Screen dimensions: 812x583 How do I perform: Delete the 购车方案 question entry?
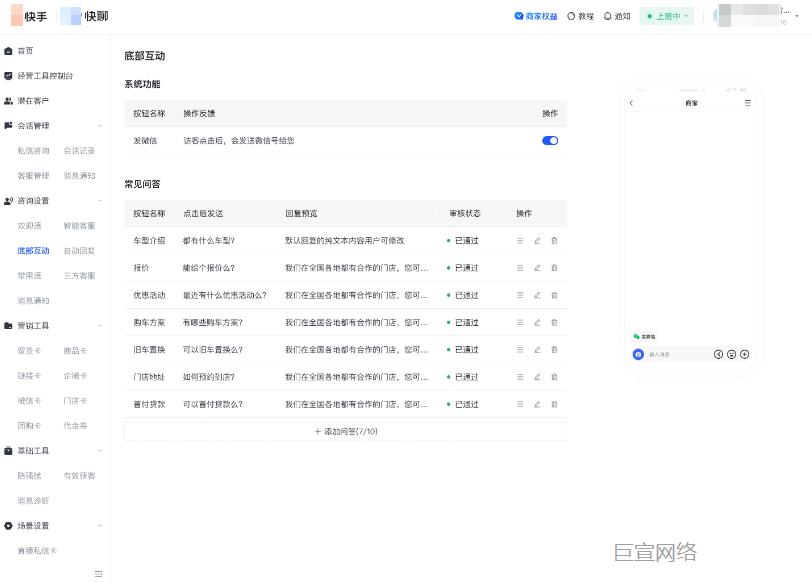[554, 323]
